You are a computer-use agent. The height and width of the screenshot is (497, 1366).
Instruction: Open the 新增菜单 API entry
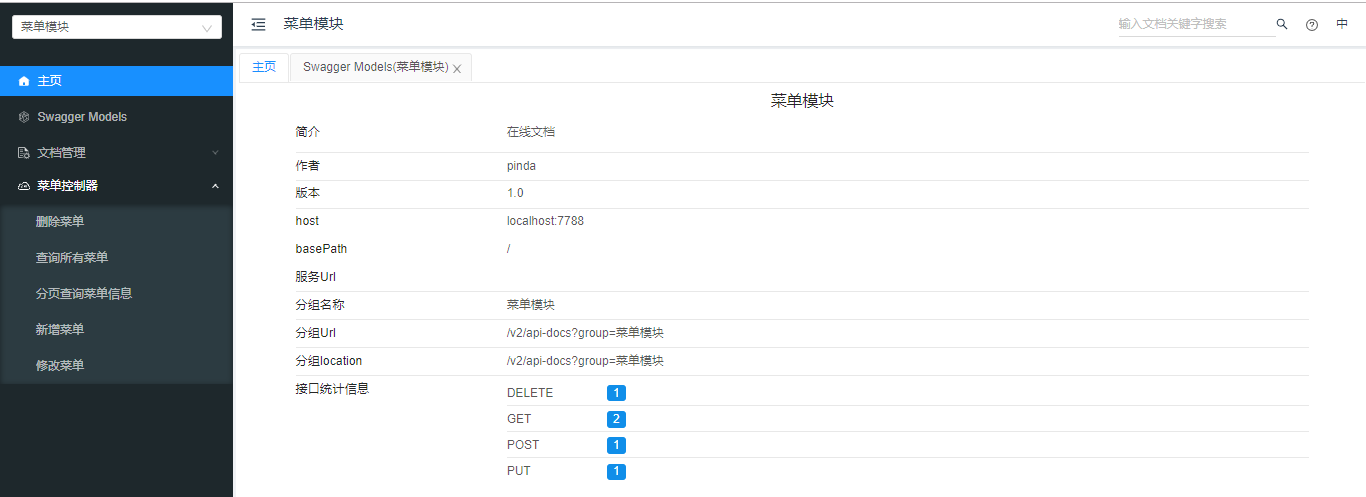[x=60, y=329]
